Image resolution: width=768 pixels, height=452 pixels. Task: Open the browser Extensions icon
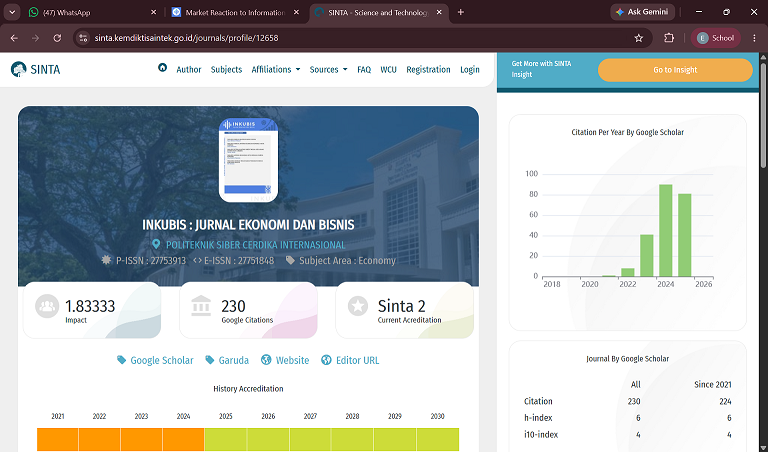tap(669, 38)
